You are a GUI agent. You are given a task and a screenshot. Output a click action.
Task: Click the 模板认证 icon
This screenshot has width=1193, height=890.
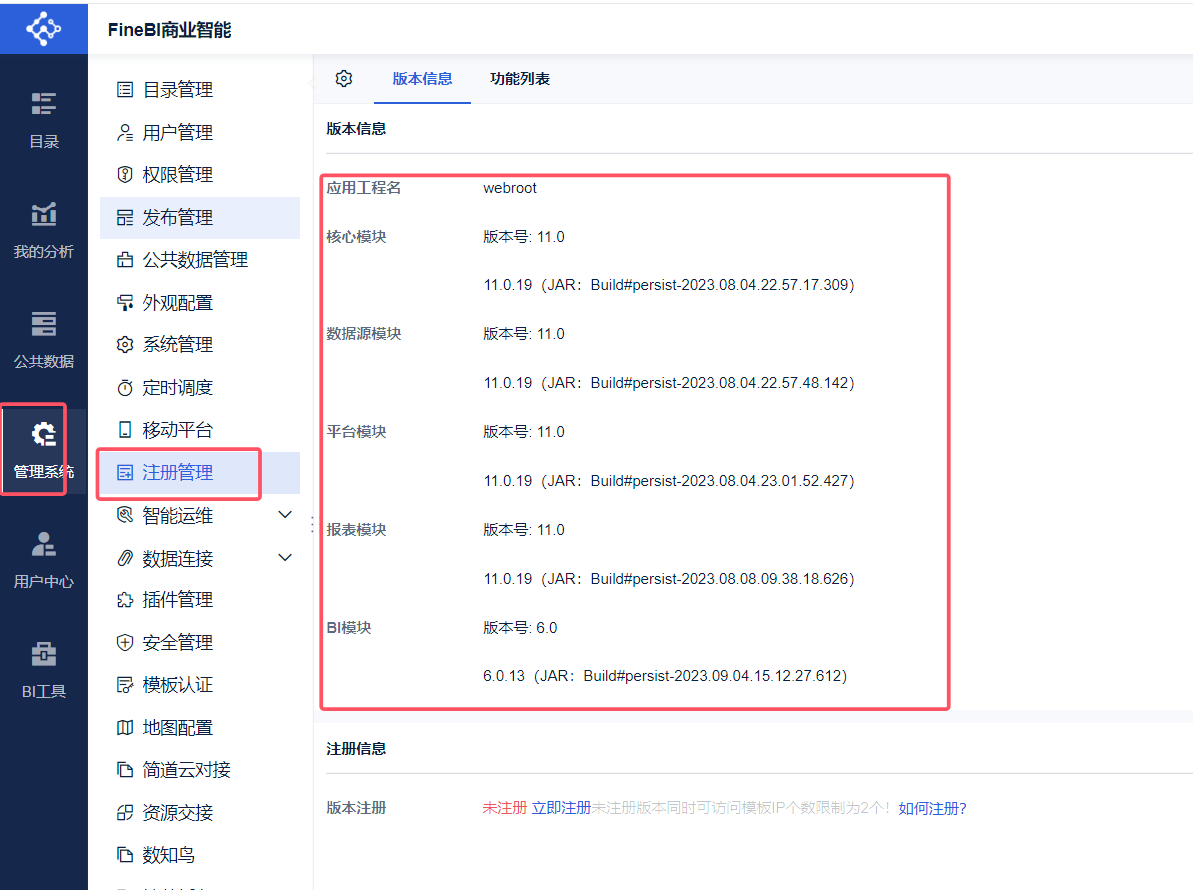(x=125, y=685)
